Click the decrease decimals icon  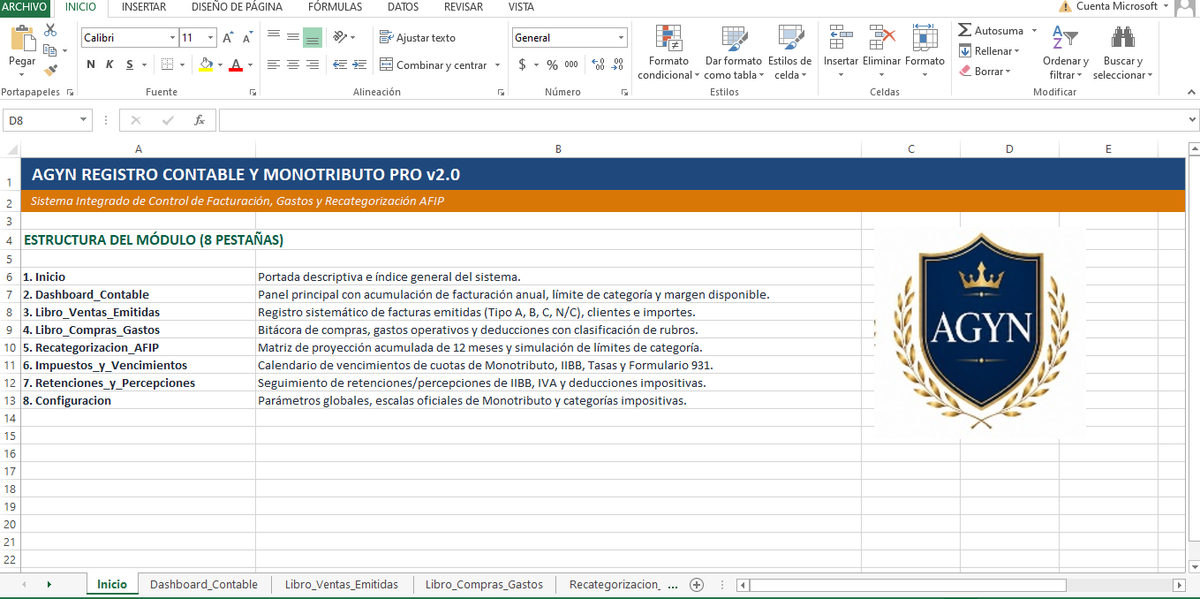(x=618, y=65)
